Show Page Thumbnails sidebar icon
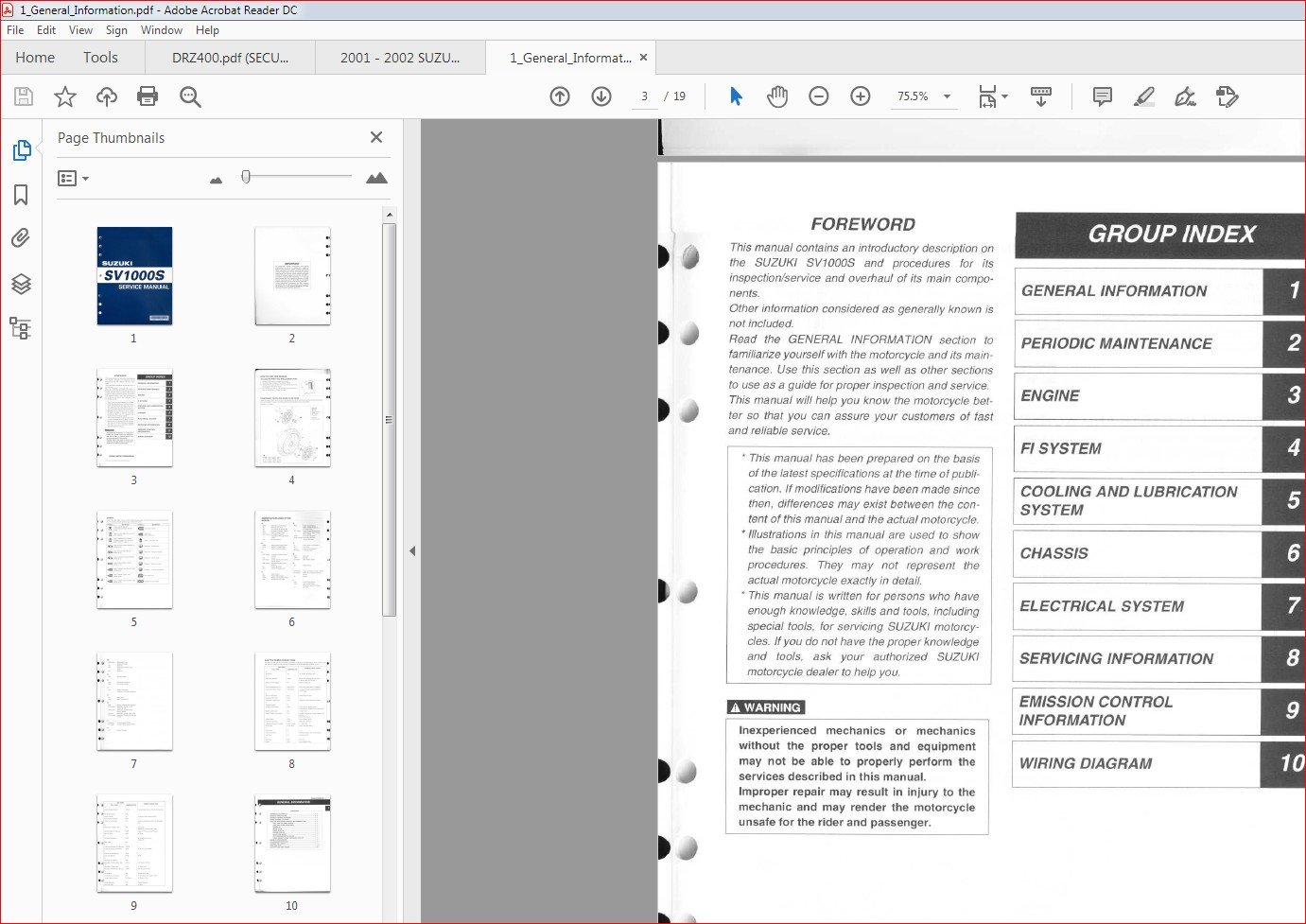This screenshot has width=1306, height=924. [x=21, y=150]
